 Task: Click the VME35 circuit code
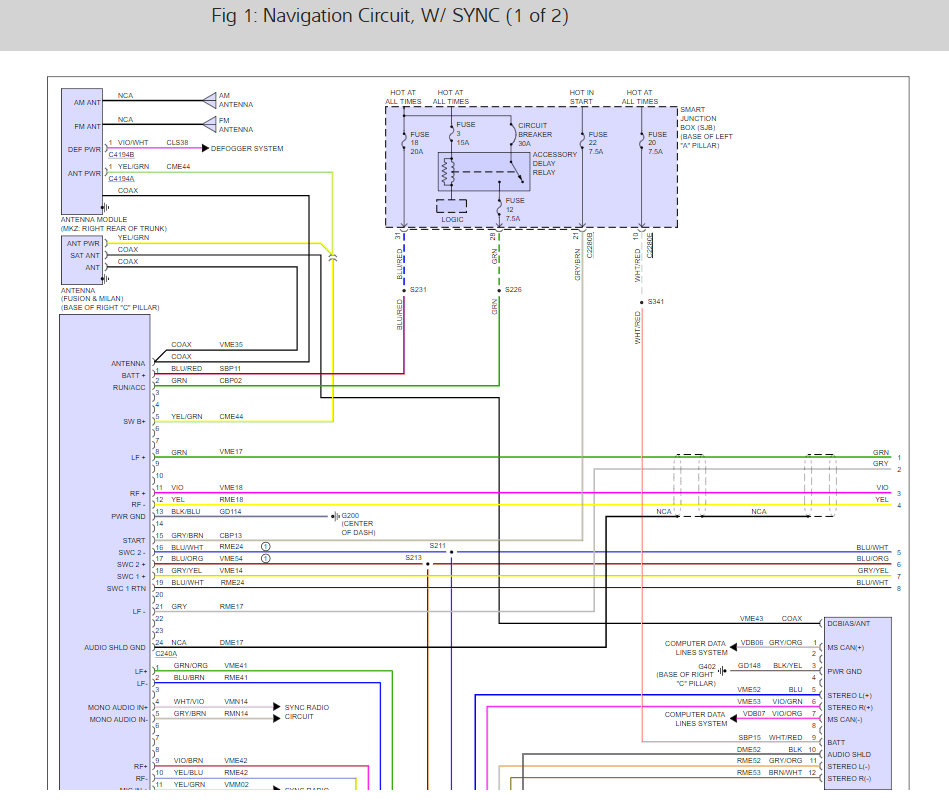[x=231, y=344]
